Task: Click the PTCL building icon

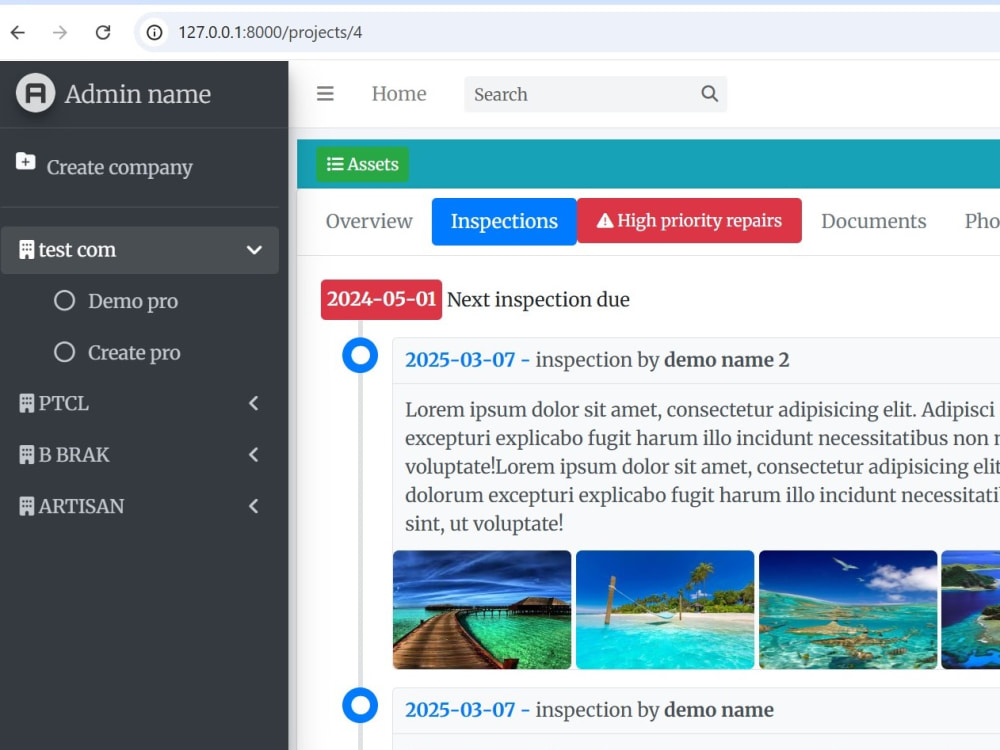Action: point(27,404)
